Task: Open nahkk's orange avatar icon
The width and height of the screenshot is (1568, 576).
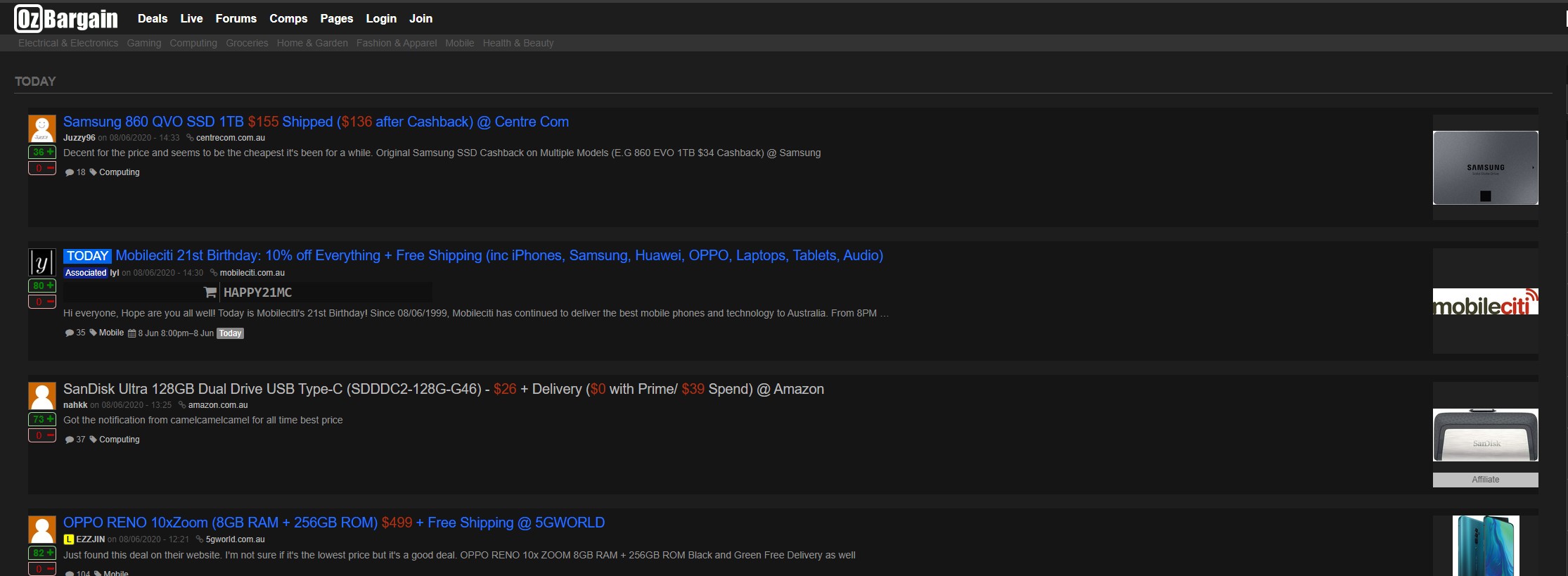Action: (x=42, y=396)
